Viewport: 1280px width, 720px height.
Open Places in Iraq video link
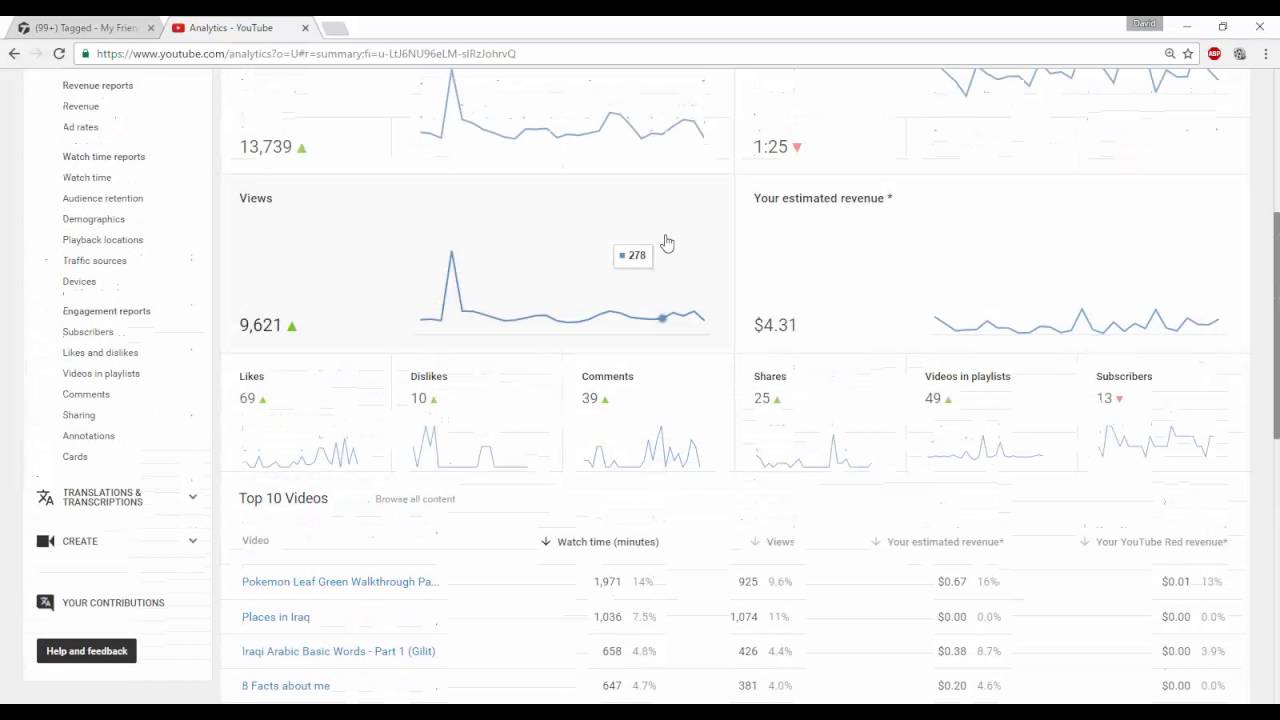click(x=276, y=617)
